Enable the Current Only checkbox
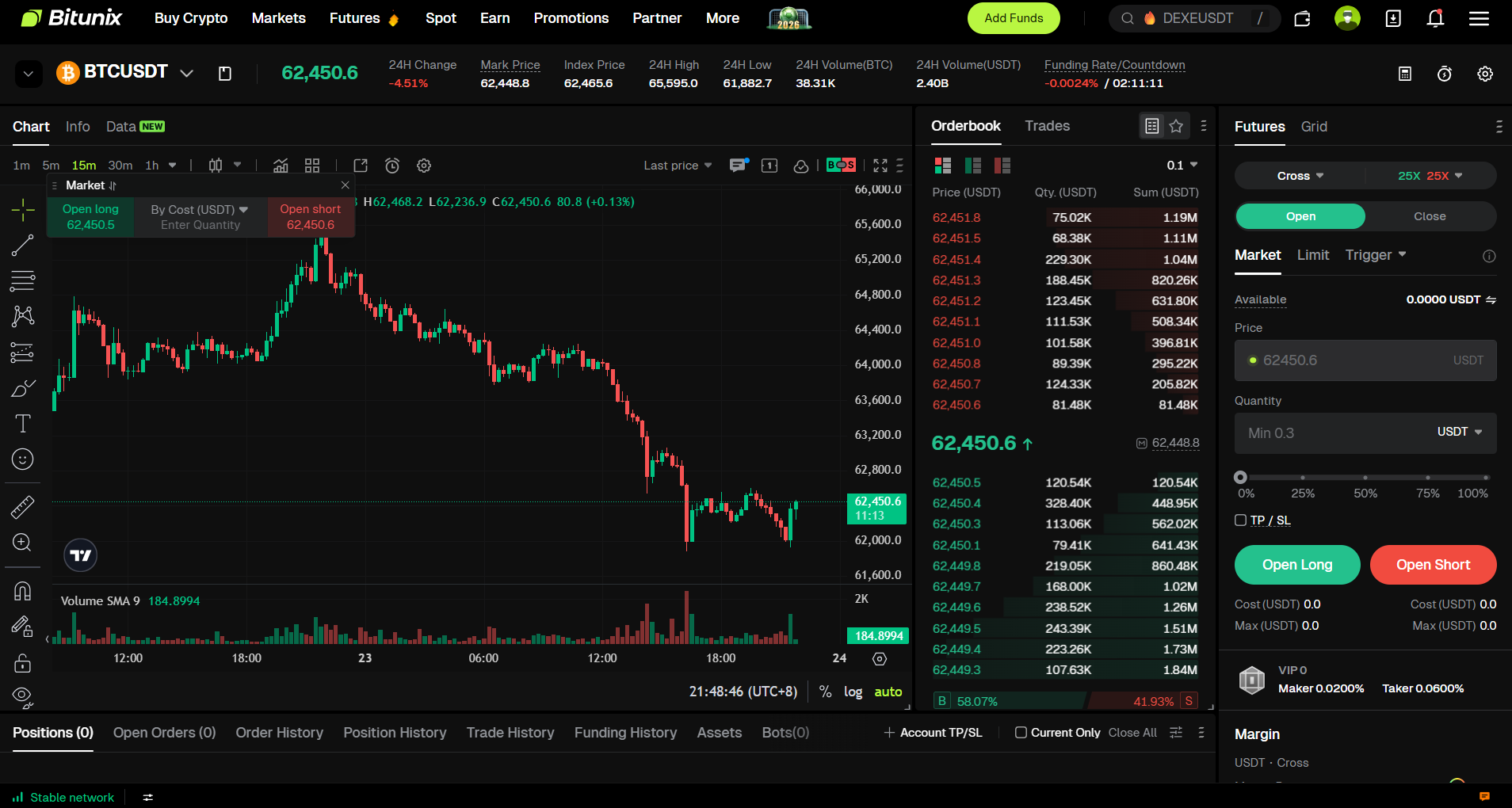The image size is (1512, 808). (x=1021, y=733)
